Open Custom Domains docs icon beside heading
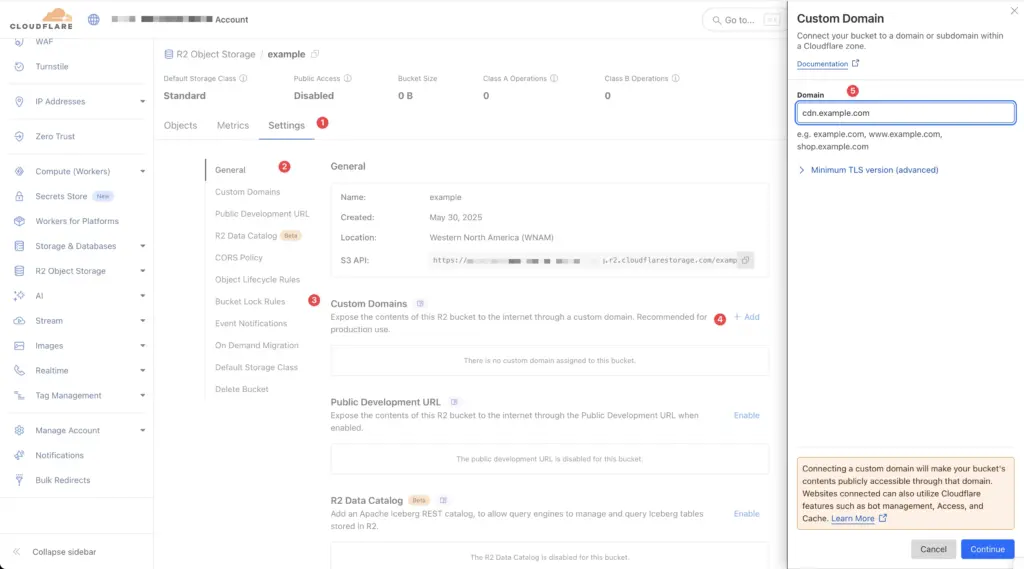 [x=420, y=304]
